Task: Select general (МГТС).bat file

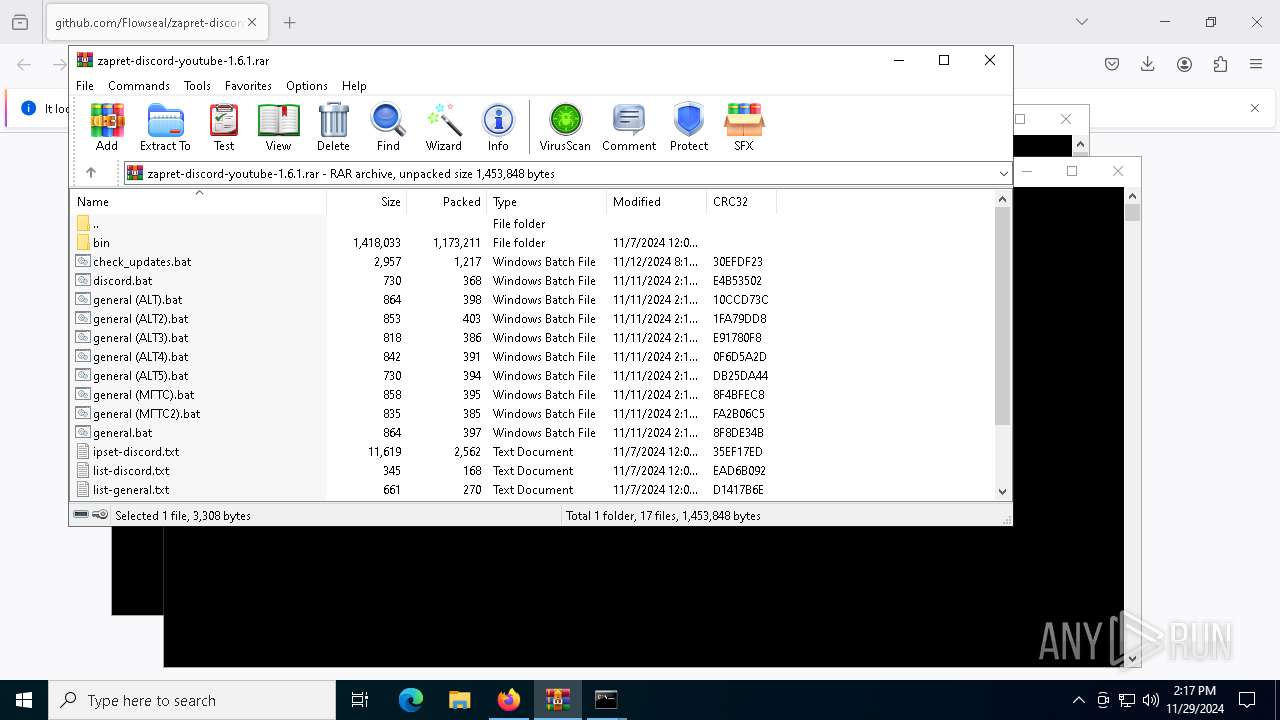Action: click(532, 395)
